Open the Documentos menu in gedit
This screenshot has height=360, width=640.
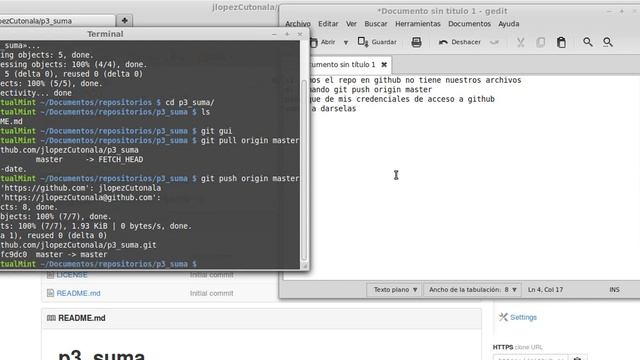469,24
